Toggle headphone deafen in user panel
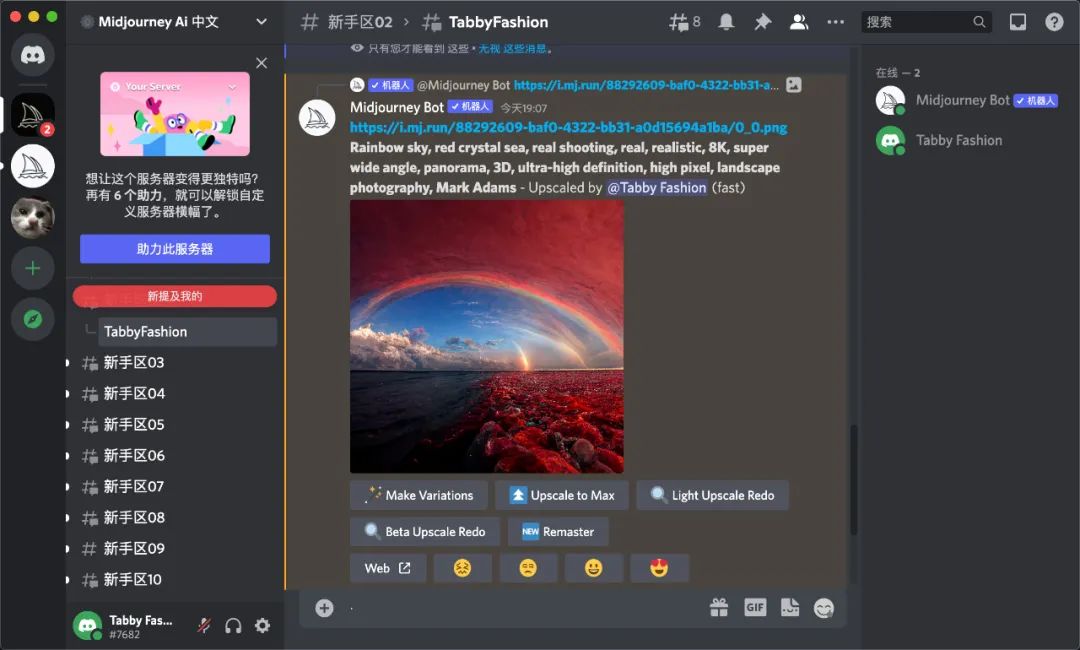Image resolution: width=1080 pixels, height=650 pixels. (233, 625)
